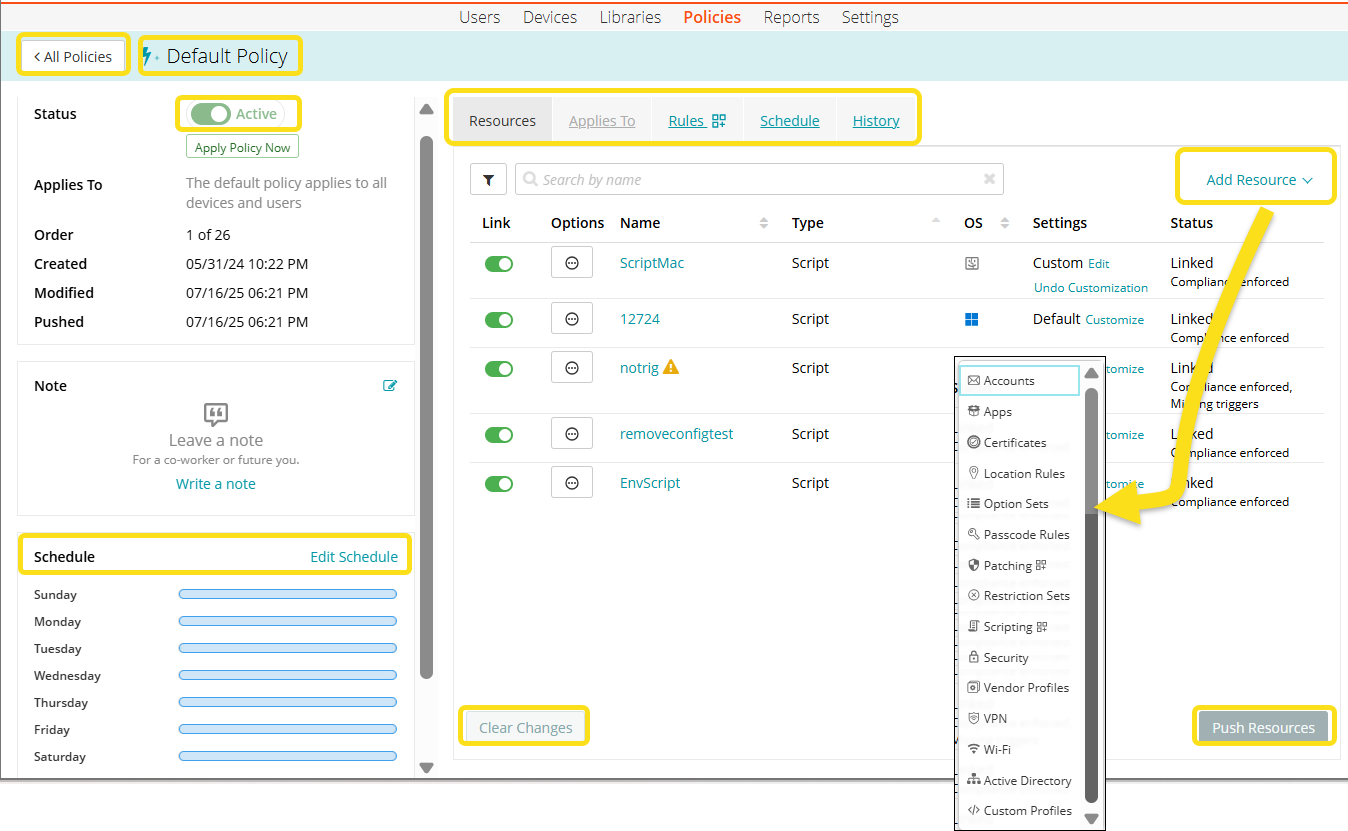The image size is (1348, 831).
Task: Sort the list by the Name column
Action: (764, 223)
